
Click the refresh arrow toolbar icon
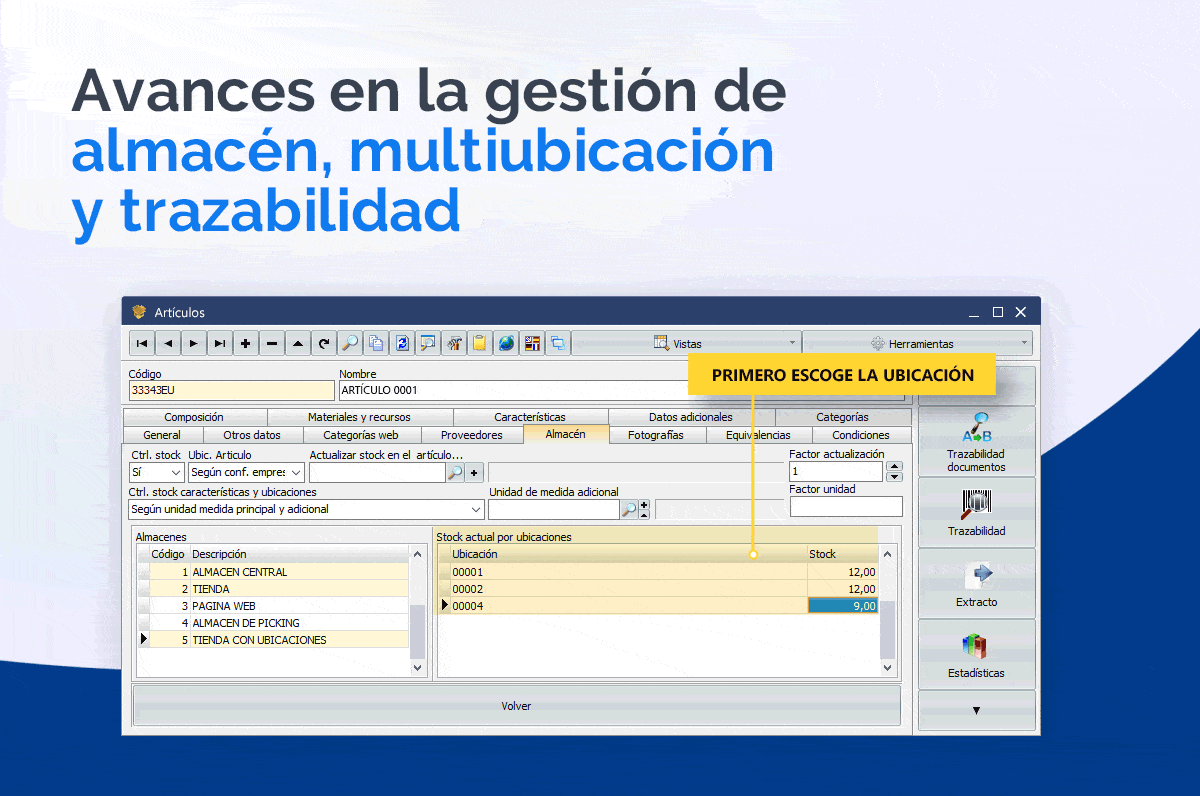pyautogui.click(x=324, y=344)
